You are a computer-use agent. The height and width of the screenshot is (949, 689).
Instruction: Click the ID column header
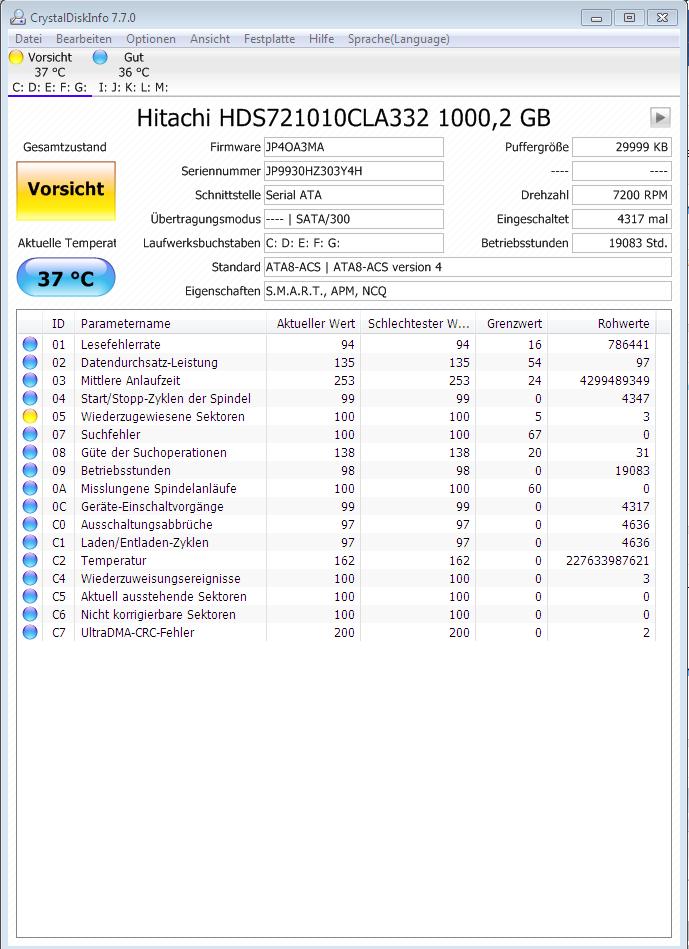[58, 324]
